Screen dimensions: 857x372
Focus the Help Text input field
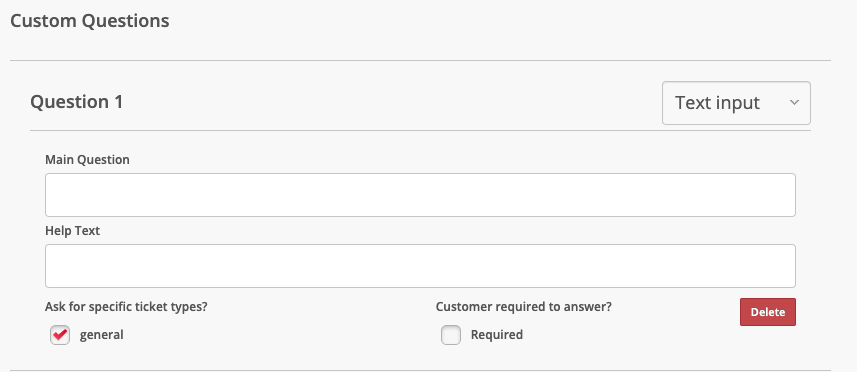tap(420, 266)
